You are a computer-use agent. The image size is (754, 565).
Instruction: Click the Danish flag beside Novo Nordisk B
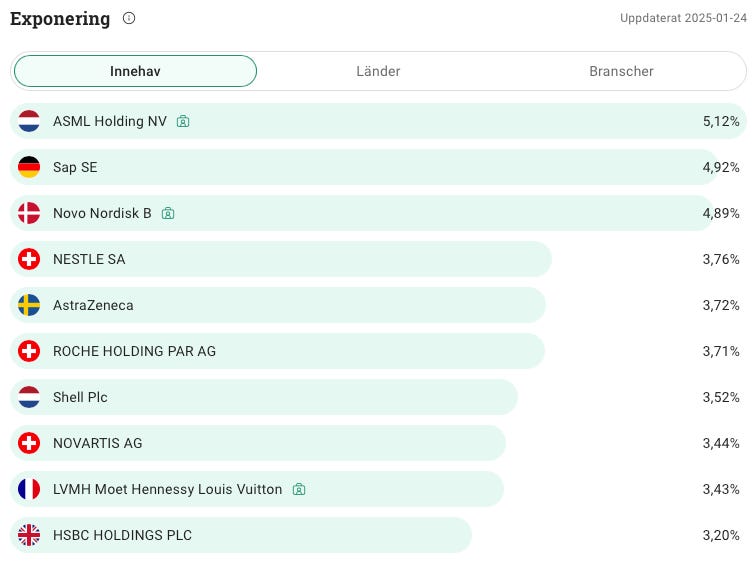29,213
